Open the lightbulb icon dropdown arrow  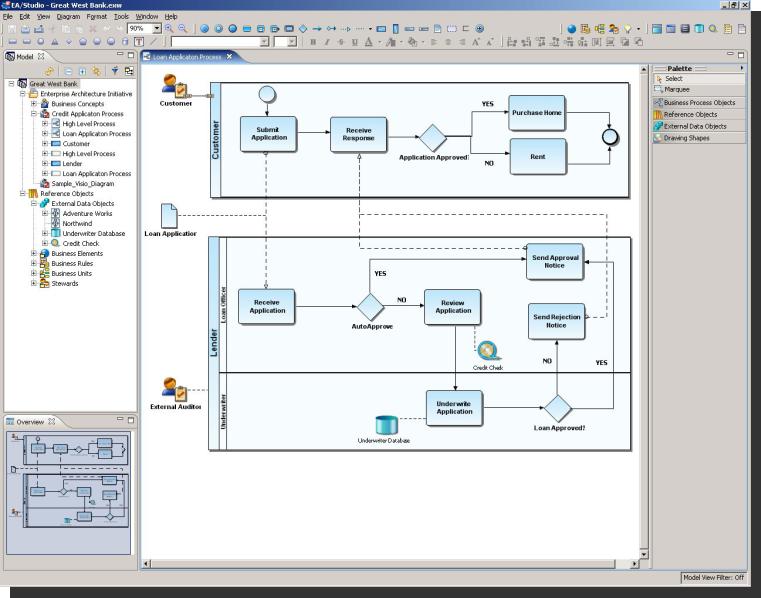(638, 29)
